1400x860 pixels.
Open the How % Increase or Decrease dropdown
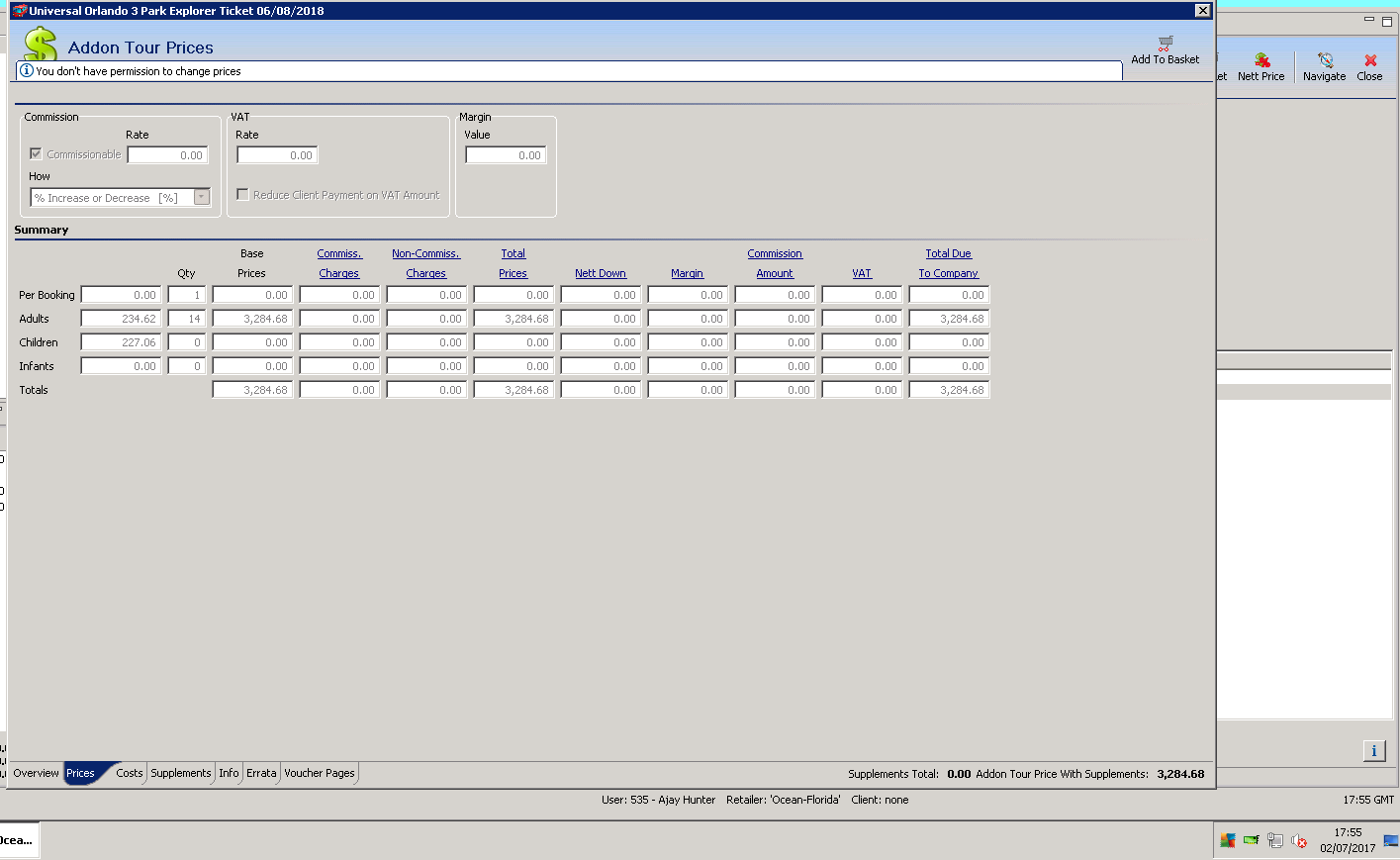(202, 197)
